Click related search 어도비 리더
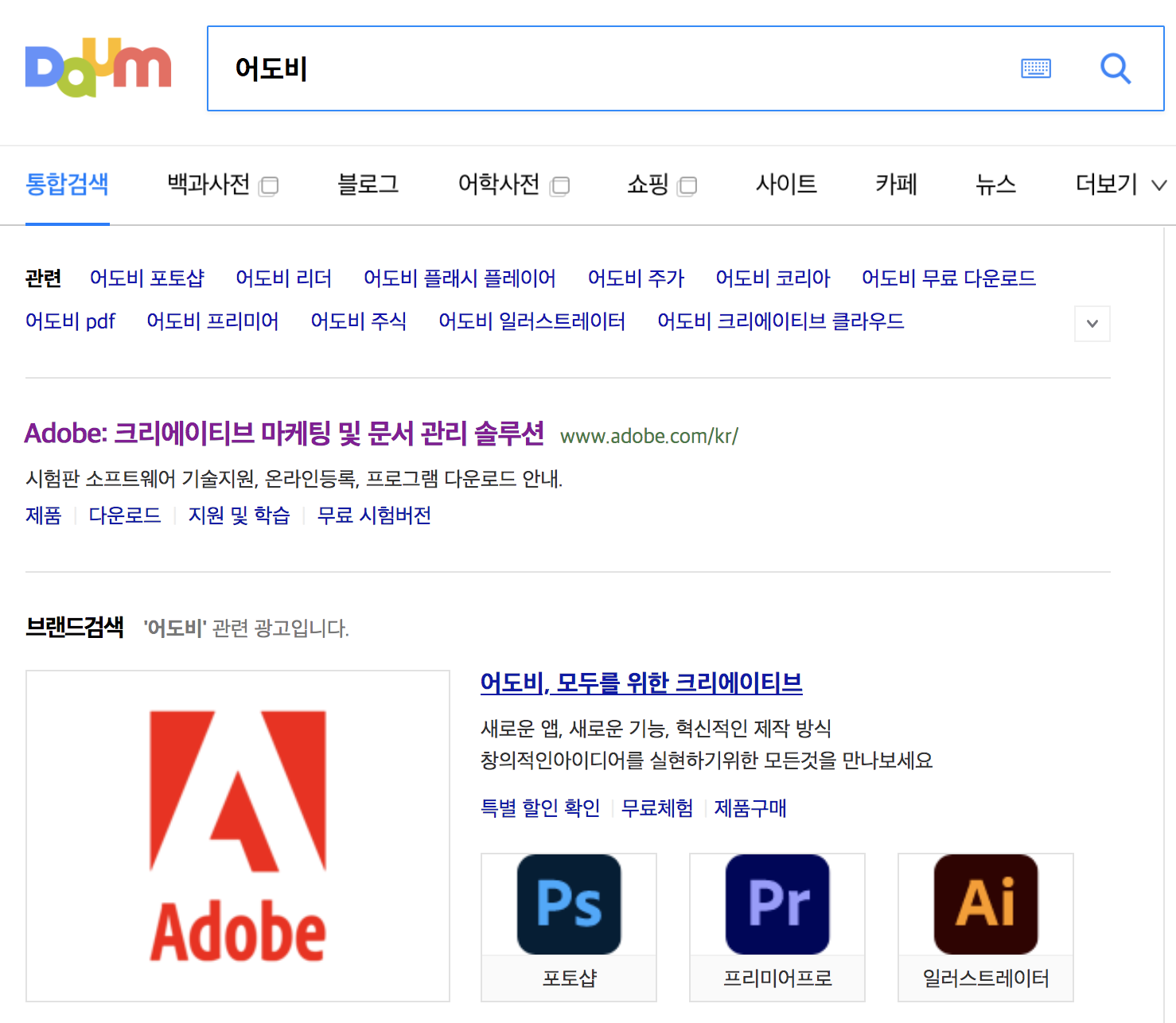1176x1023 pixels. click(284, 278)
